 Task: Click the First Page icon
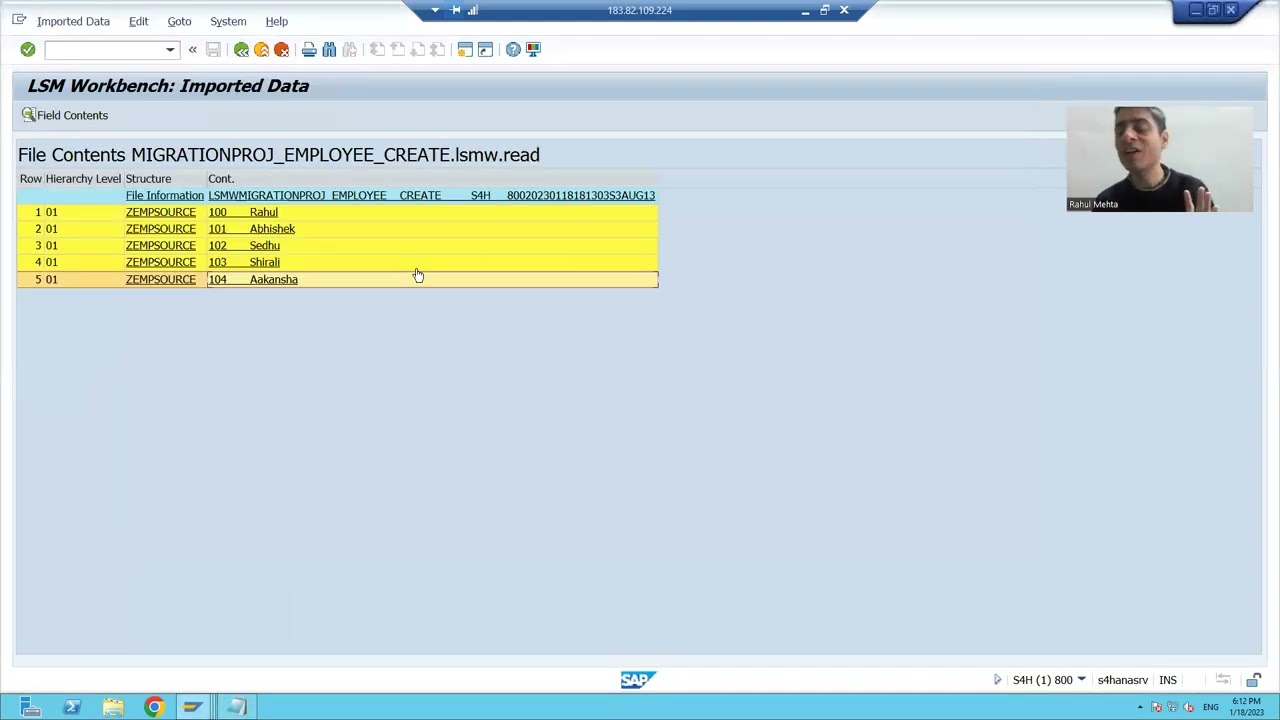[x=377, y=49]
